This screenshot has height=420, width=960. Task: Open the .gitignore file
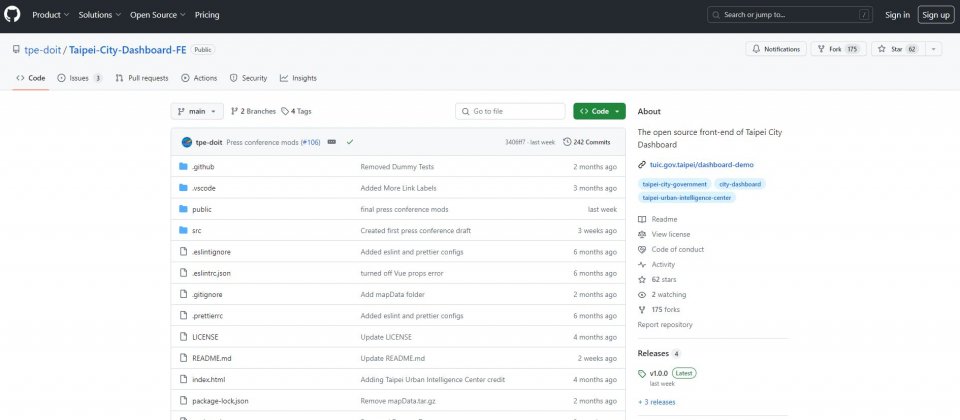(x=207, y=294)
